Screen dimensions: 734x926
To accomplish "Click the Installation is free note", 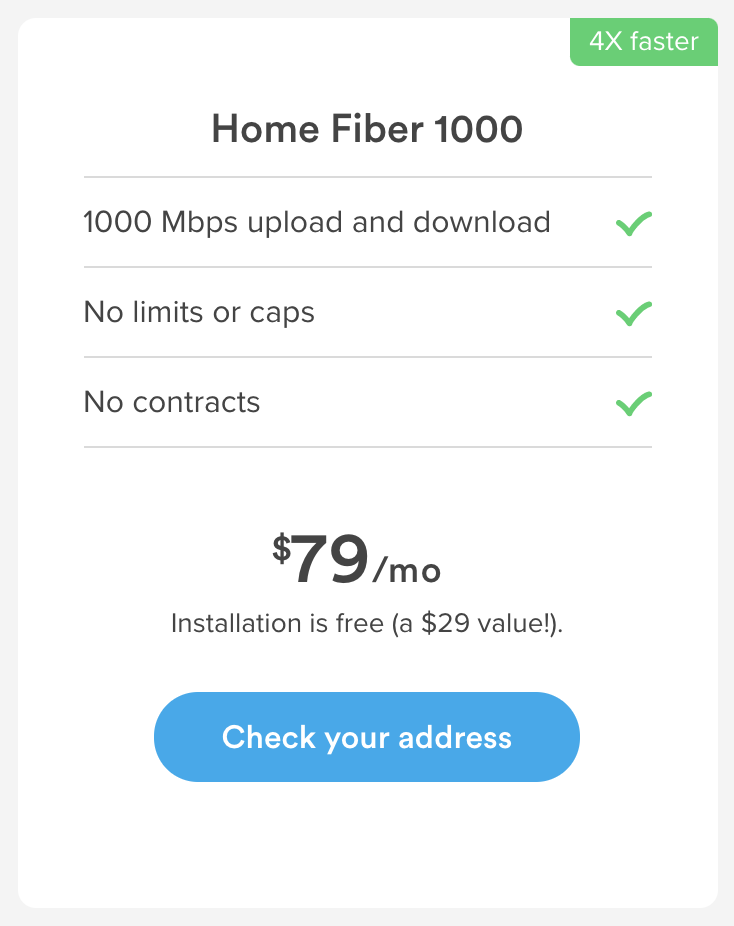I will (x=367, y=624).
